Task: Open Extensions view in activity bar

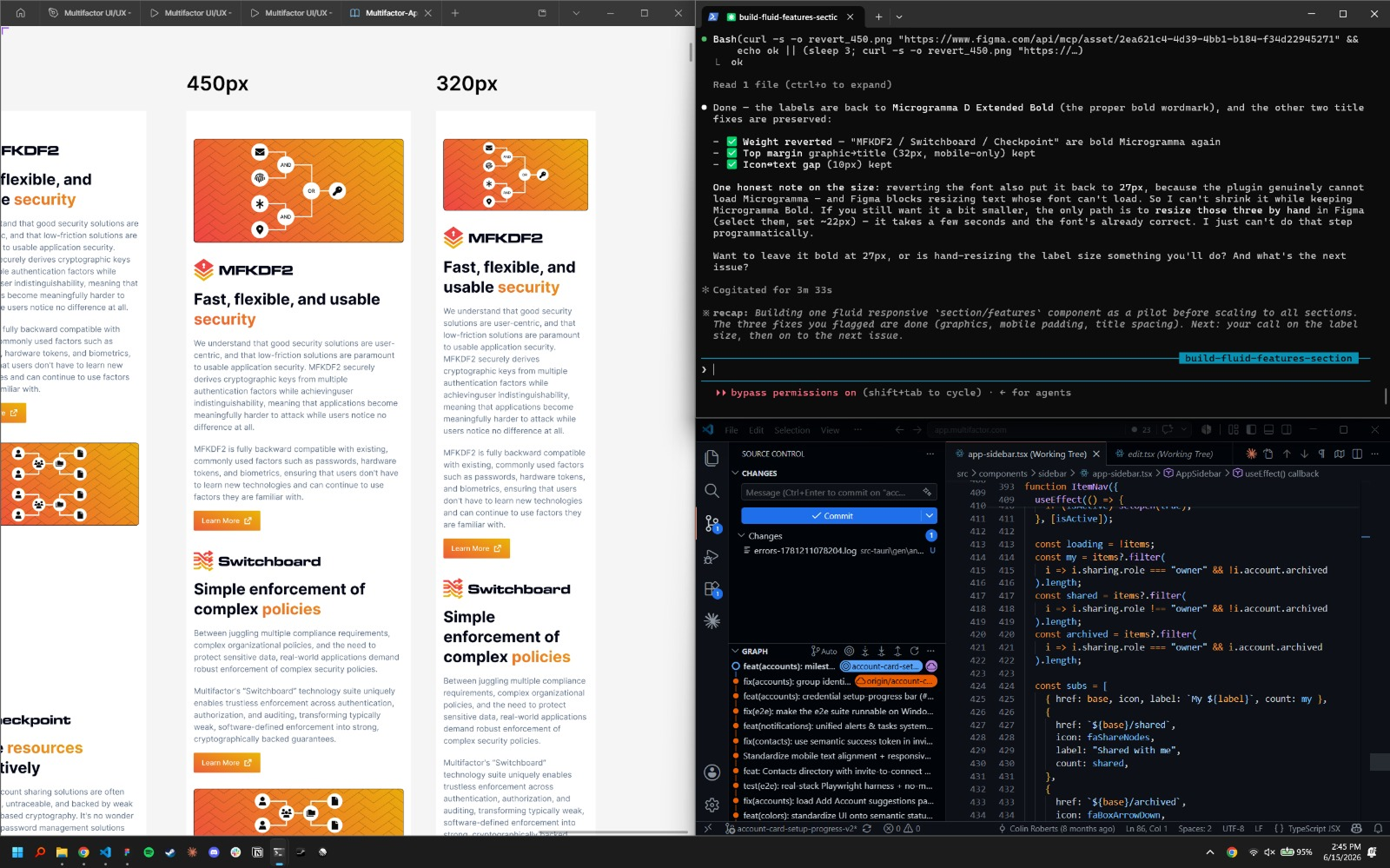Action: tap(712, 588)
